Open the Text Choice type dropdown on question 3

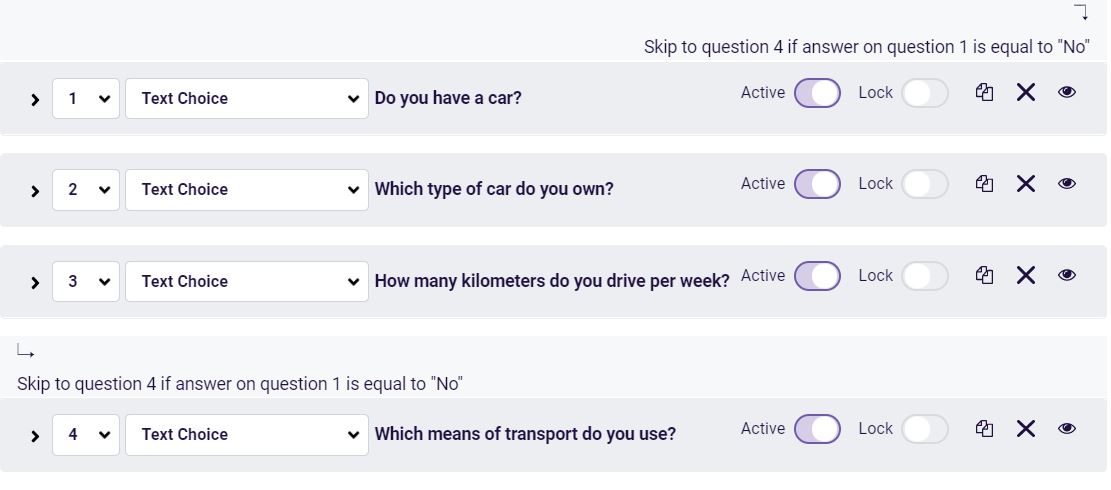click(x=247, y=281)
